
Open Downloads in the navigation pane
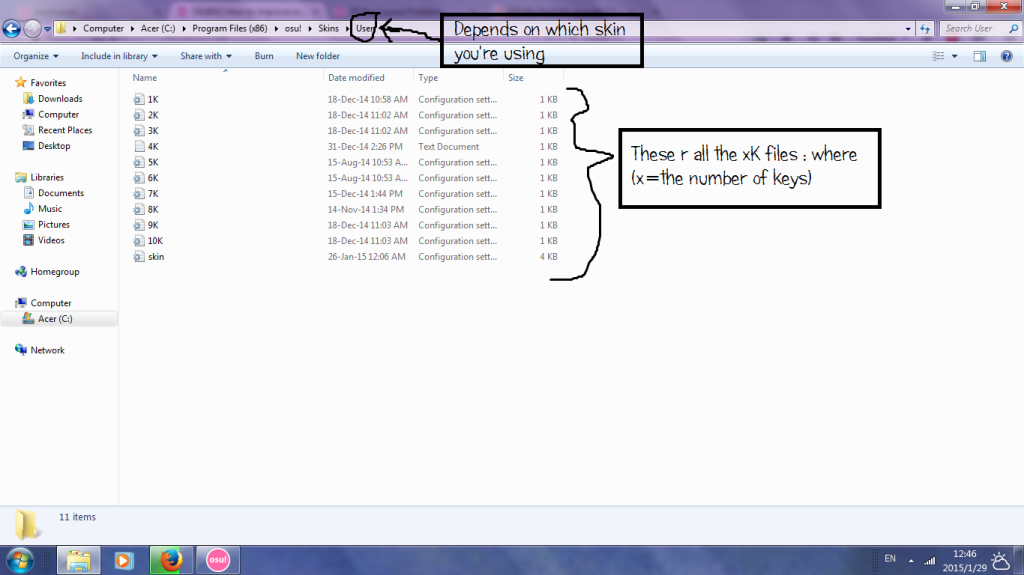pos(53,99)
